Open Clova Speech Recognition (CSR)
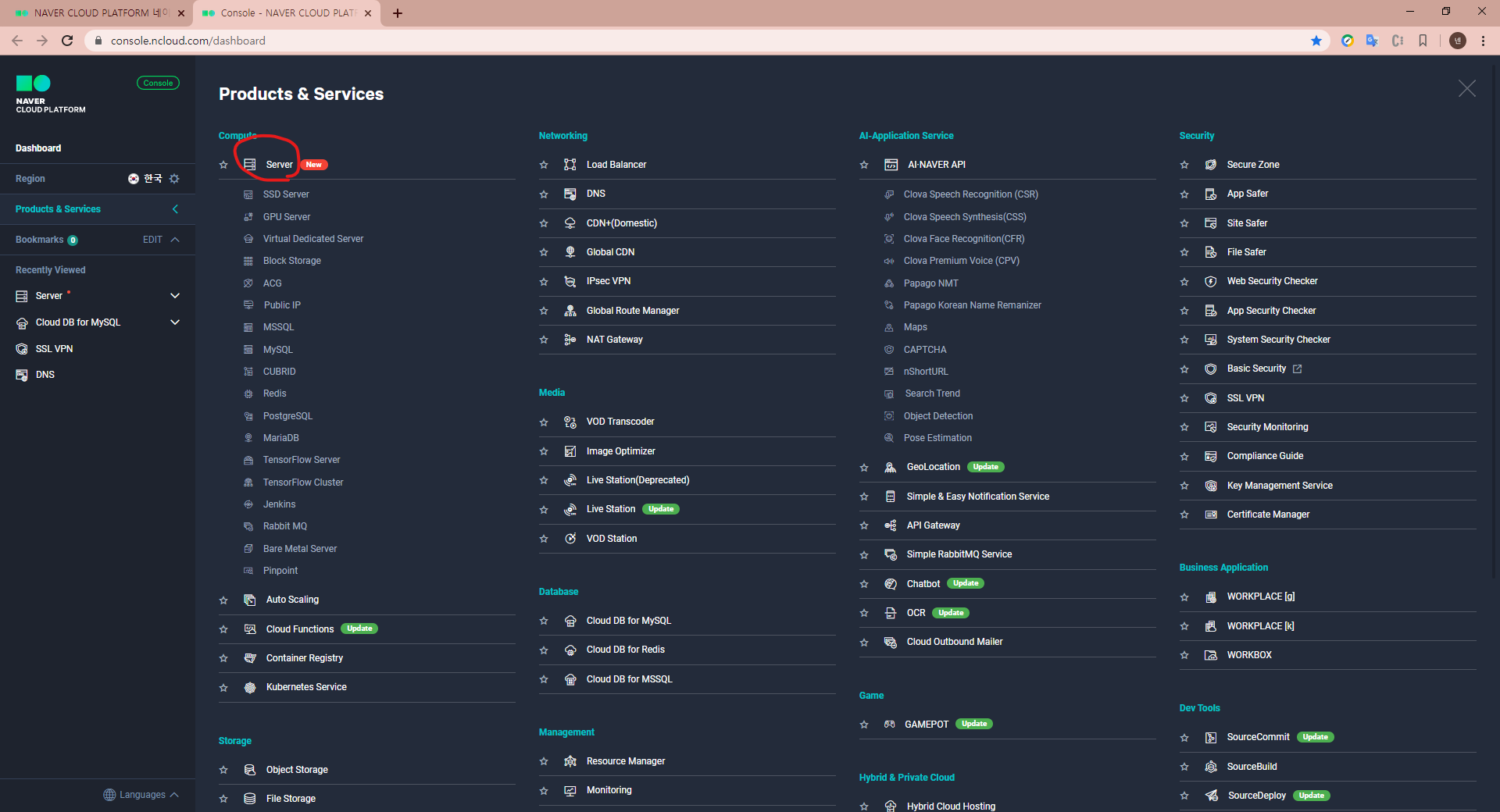 pyautogui.click(x=971, y=194)
